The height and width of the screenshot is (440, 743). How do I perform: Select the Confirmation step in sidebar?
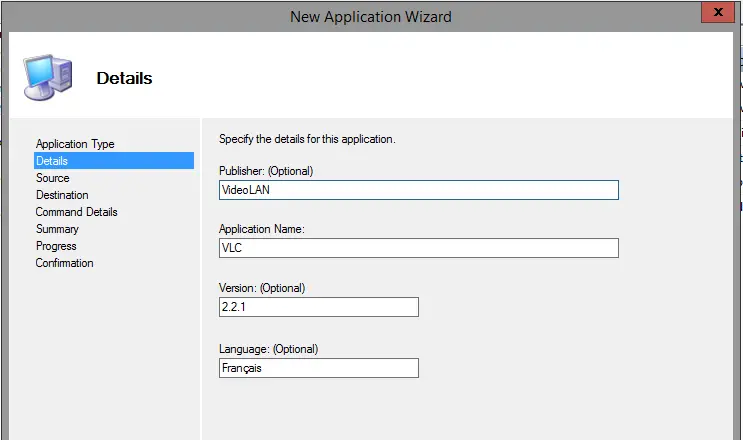[x=64, y=263]
